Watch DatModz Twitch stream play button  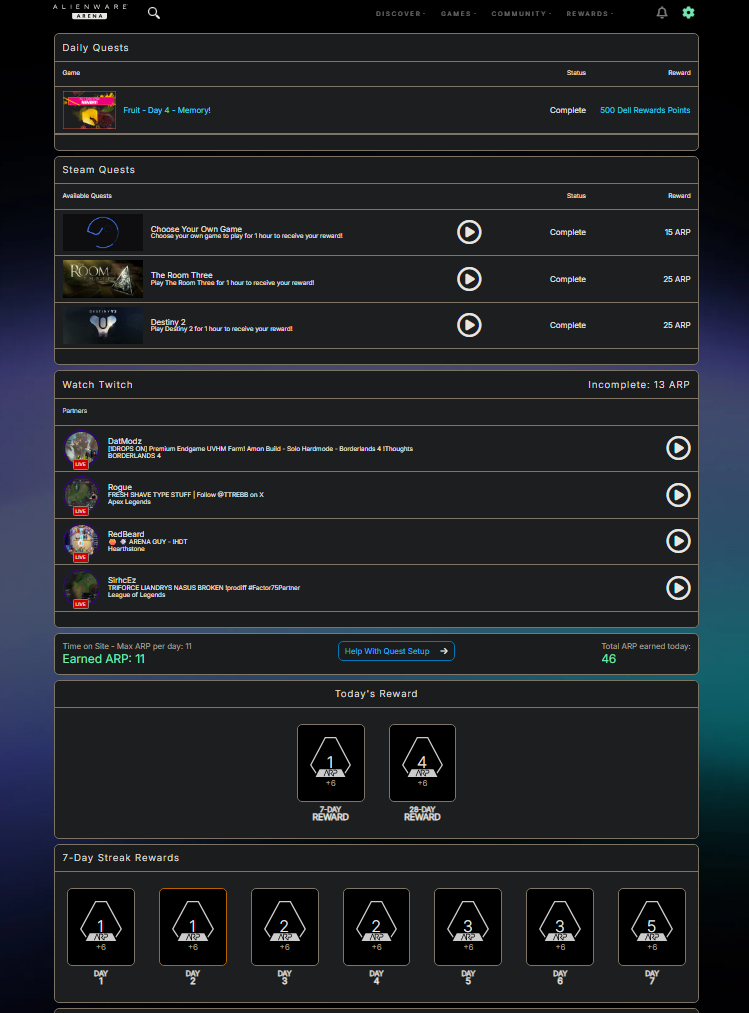[x=678, y=448]
